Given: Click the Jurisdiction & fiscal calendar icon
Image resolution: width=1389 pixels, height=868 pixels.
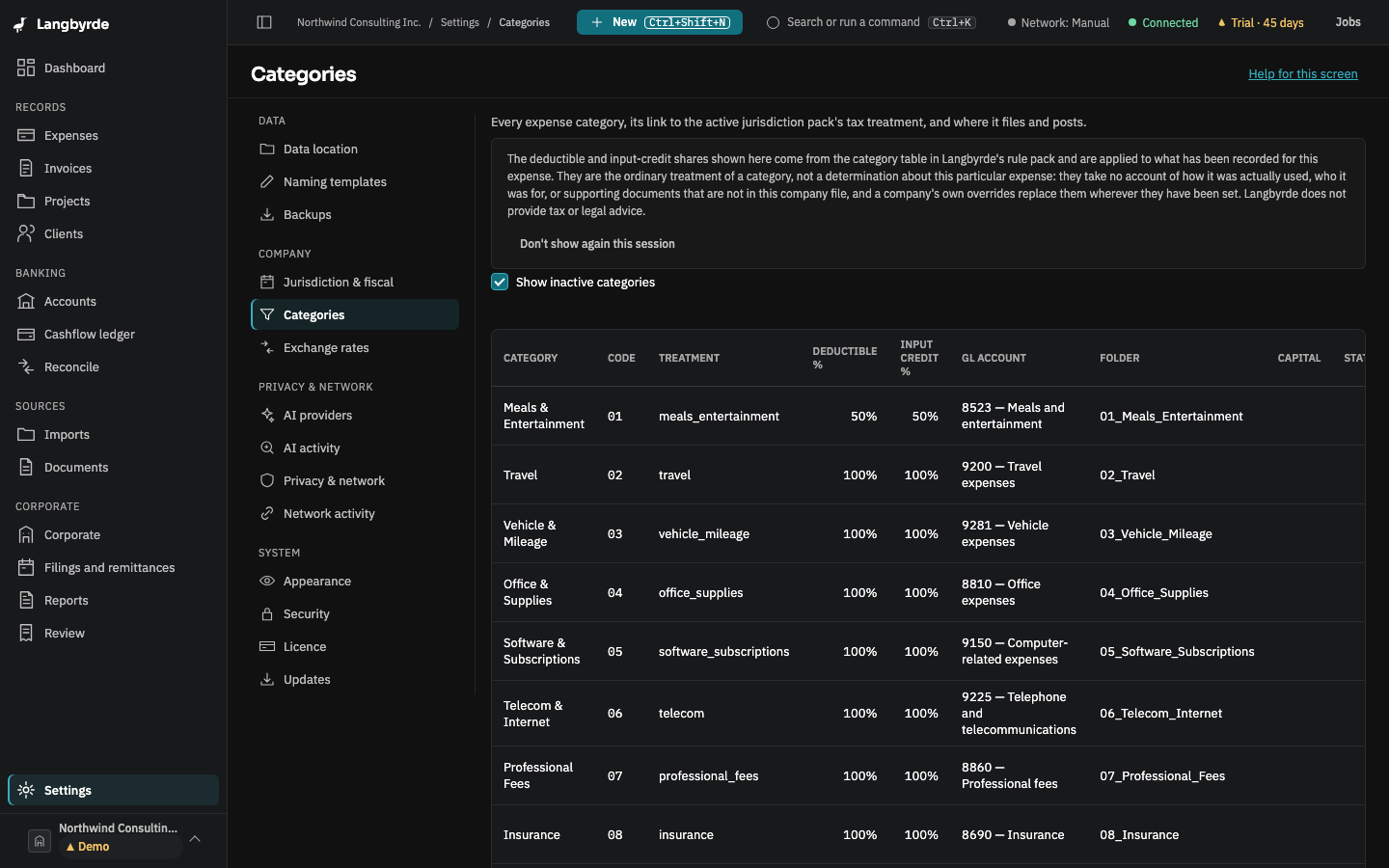Looking at the screenshot, I should coord(267,282).
